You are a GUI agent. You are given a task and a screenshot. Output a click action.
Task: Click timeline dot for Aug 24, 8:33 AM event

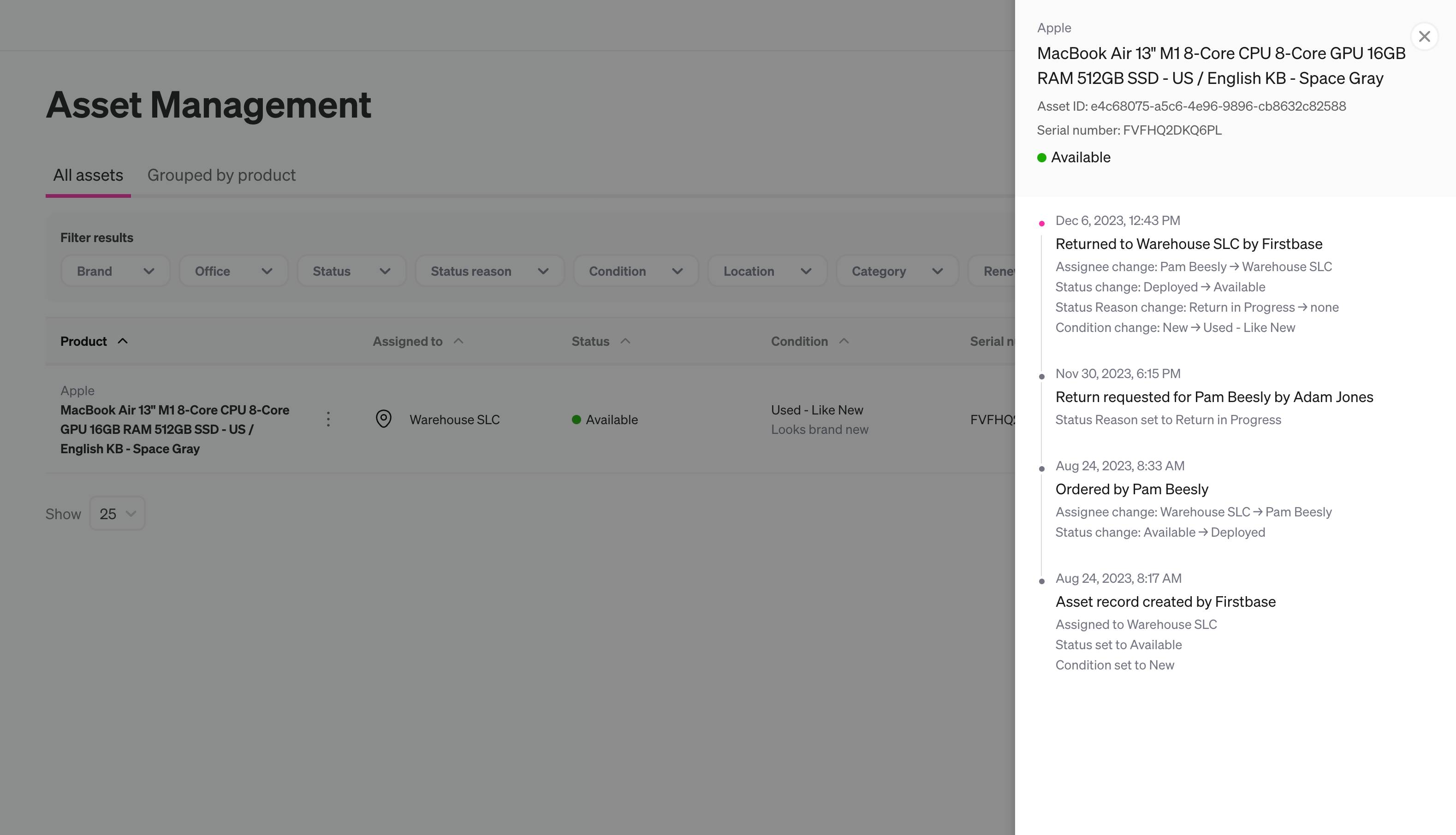click(x=1042, y=469)
